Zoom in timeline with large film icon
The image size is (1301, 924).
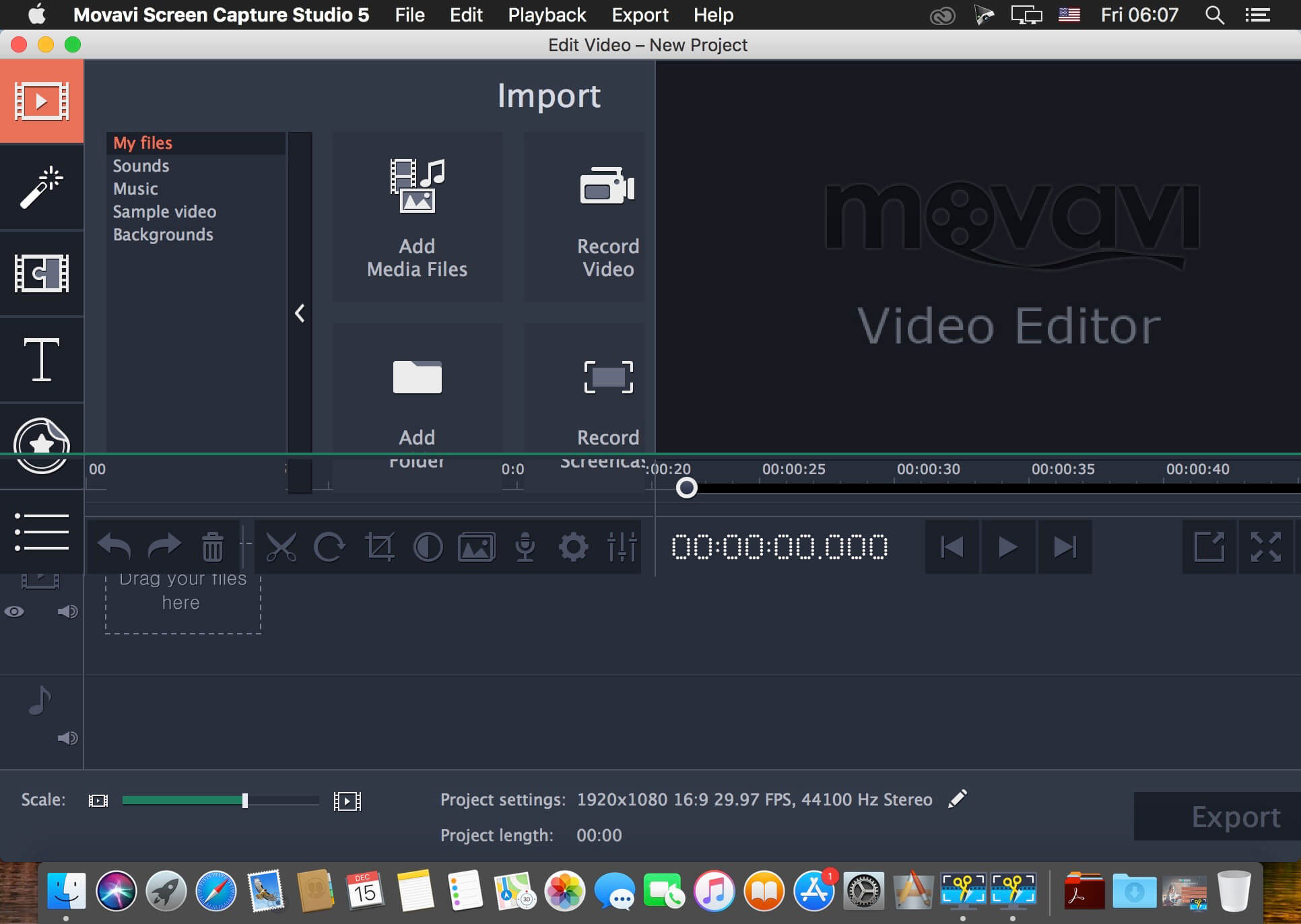(x=347, y=801)
